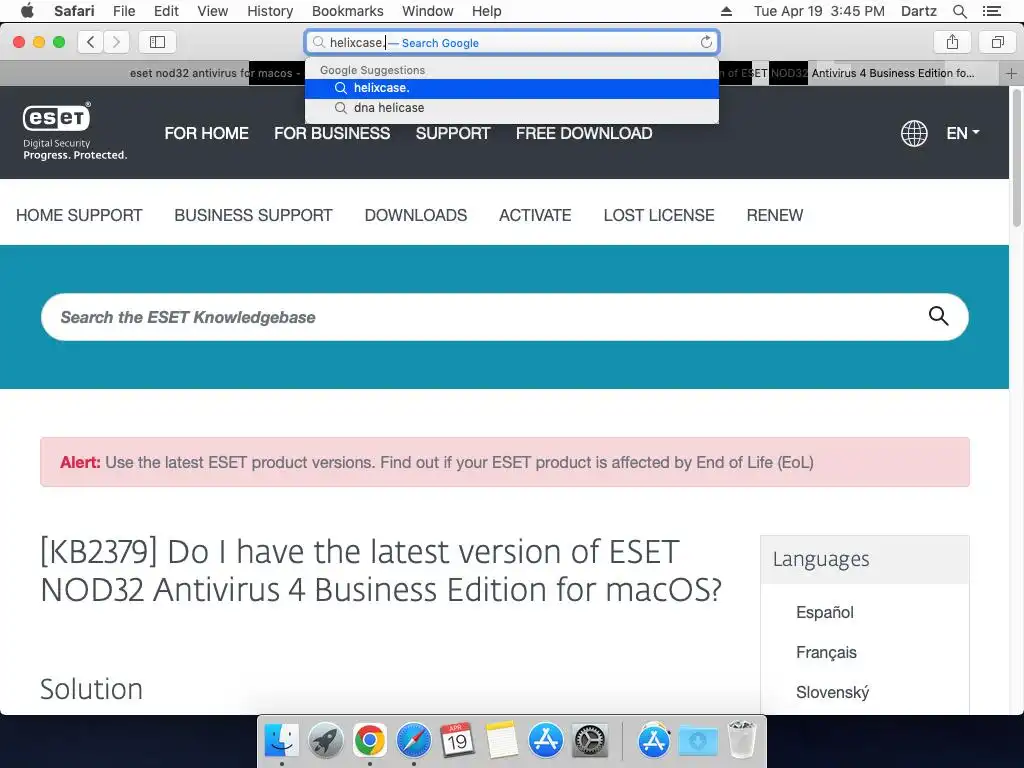The image size is (1024, 768).
Task: Click the reload page icon in address bar
Action: [x=706, y=42]
